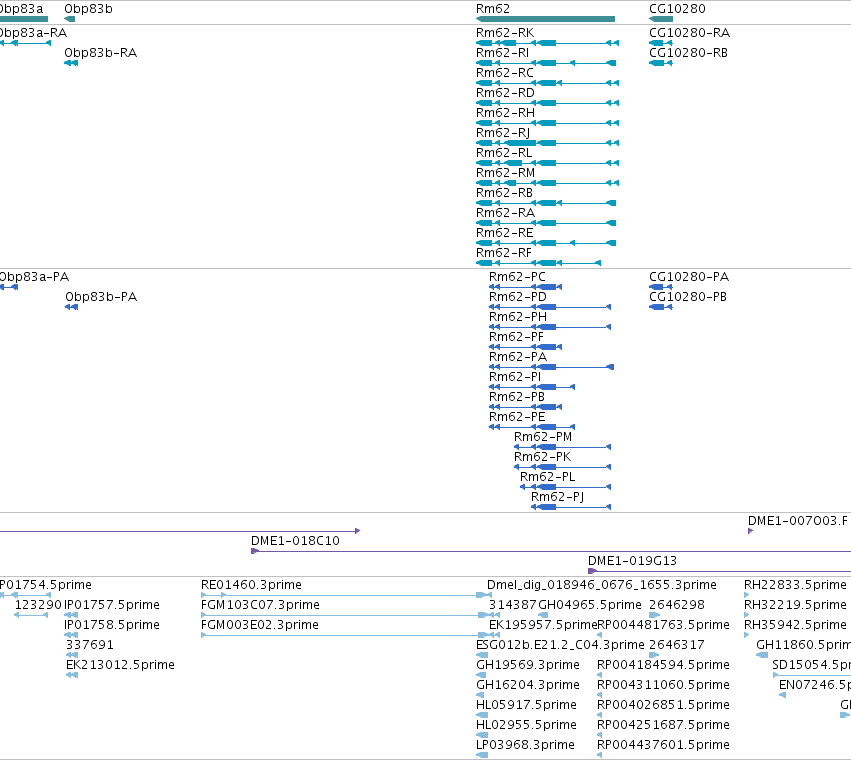Select transcript Rm62-RE
This screenshot has height=760, width=851.
coord(546,243)
